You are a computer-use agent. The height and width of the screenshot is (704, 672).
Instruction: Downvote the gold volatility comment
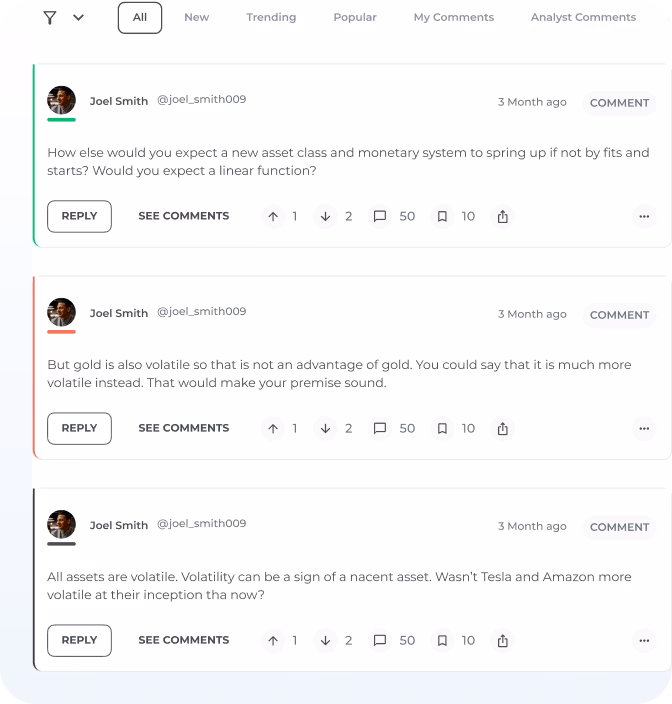point(325,429)
